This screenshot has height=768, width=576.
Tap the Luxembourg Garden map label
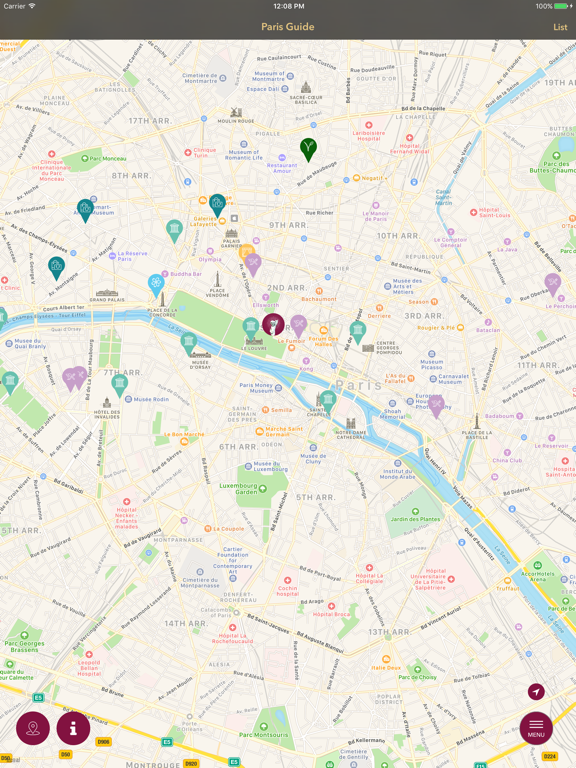coord(239,488)
